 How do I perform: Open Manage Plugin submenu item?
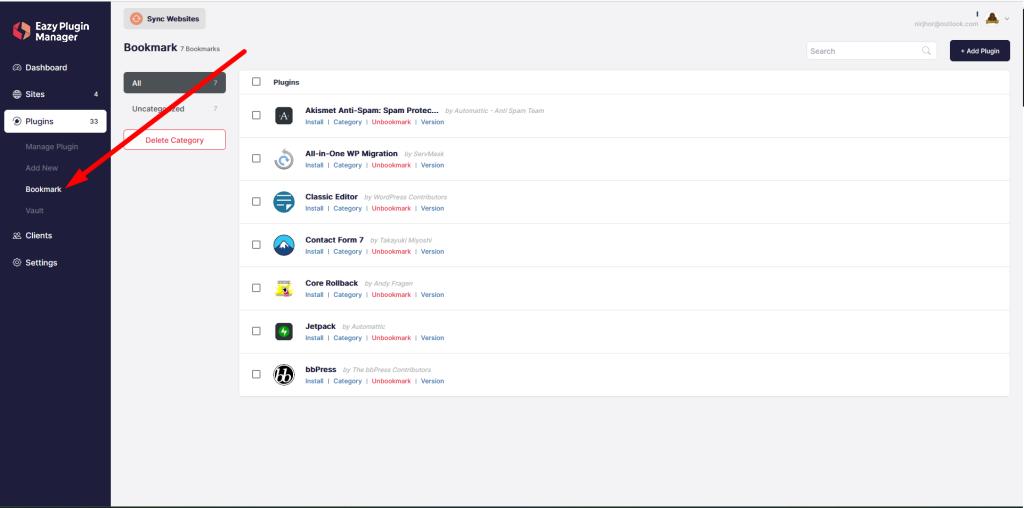point(52,147)
